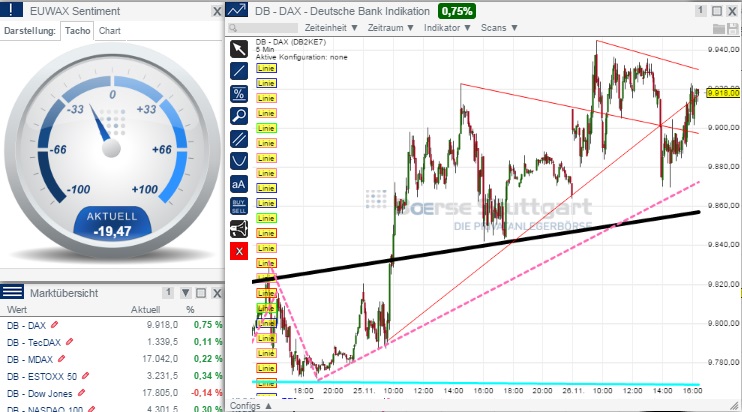Image resolution: width=742 pixels, height=412 pixels.
Task: Select the aA text annotation tool
Action: [x=239, y=184]
